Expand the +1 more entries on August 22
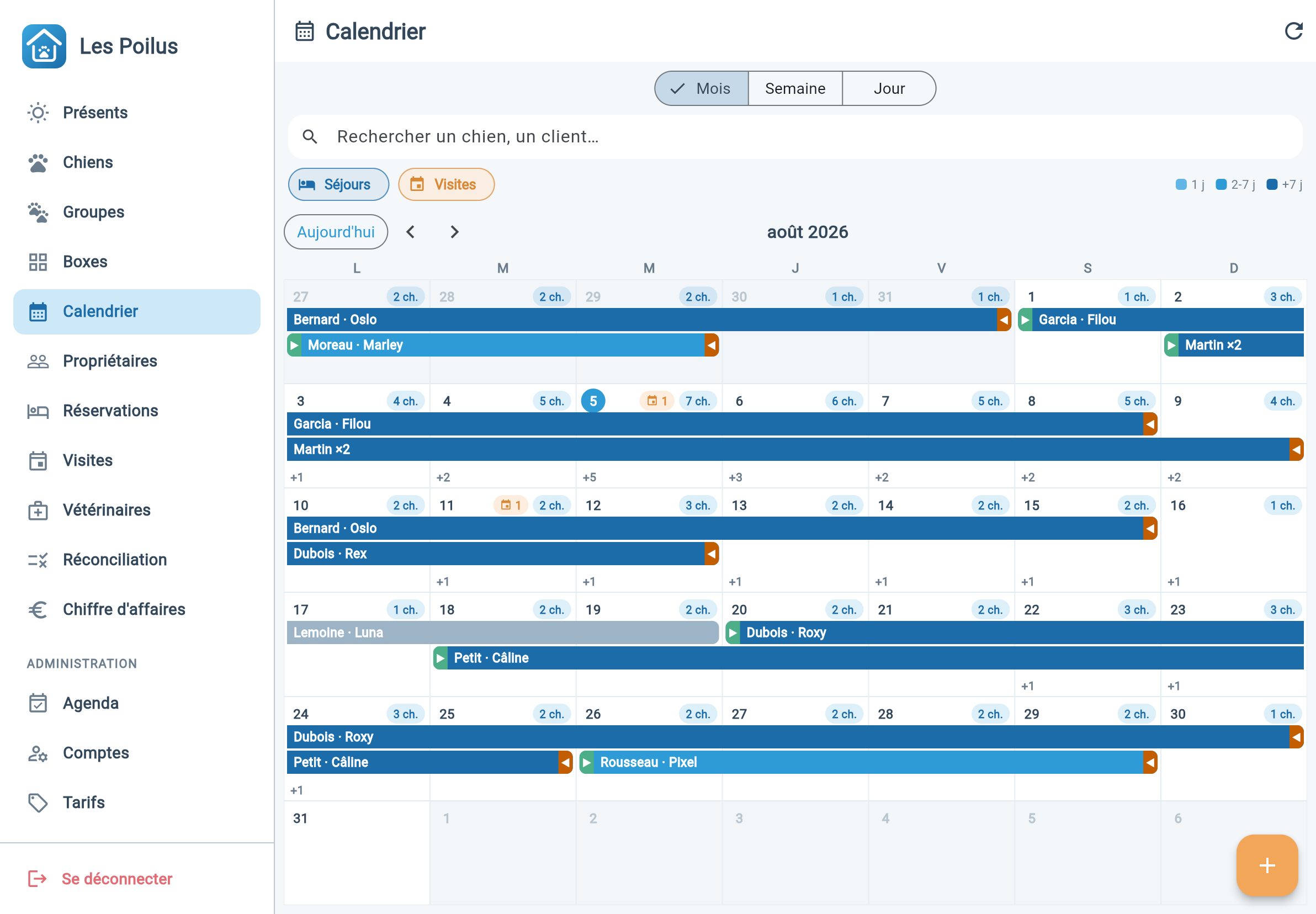This screenshot has height=914, width=1316. coord(1027,686)
